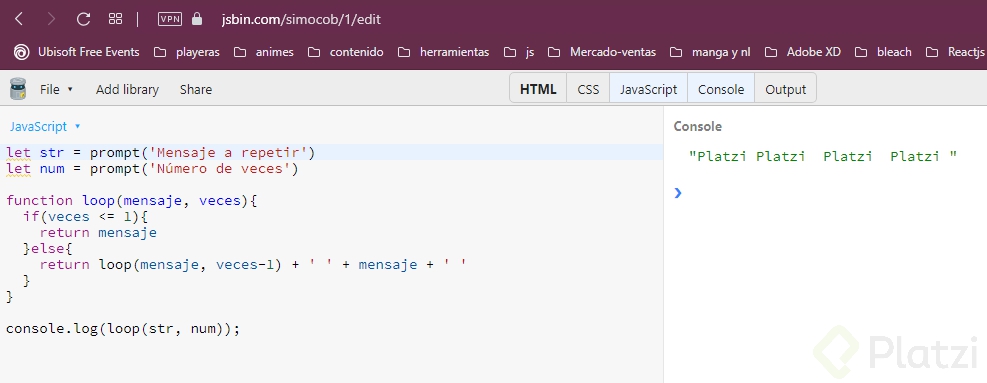Open the Share menu
The height and width of the screenshot is (383, 987).
(196, 89)
